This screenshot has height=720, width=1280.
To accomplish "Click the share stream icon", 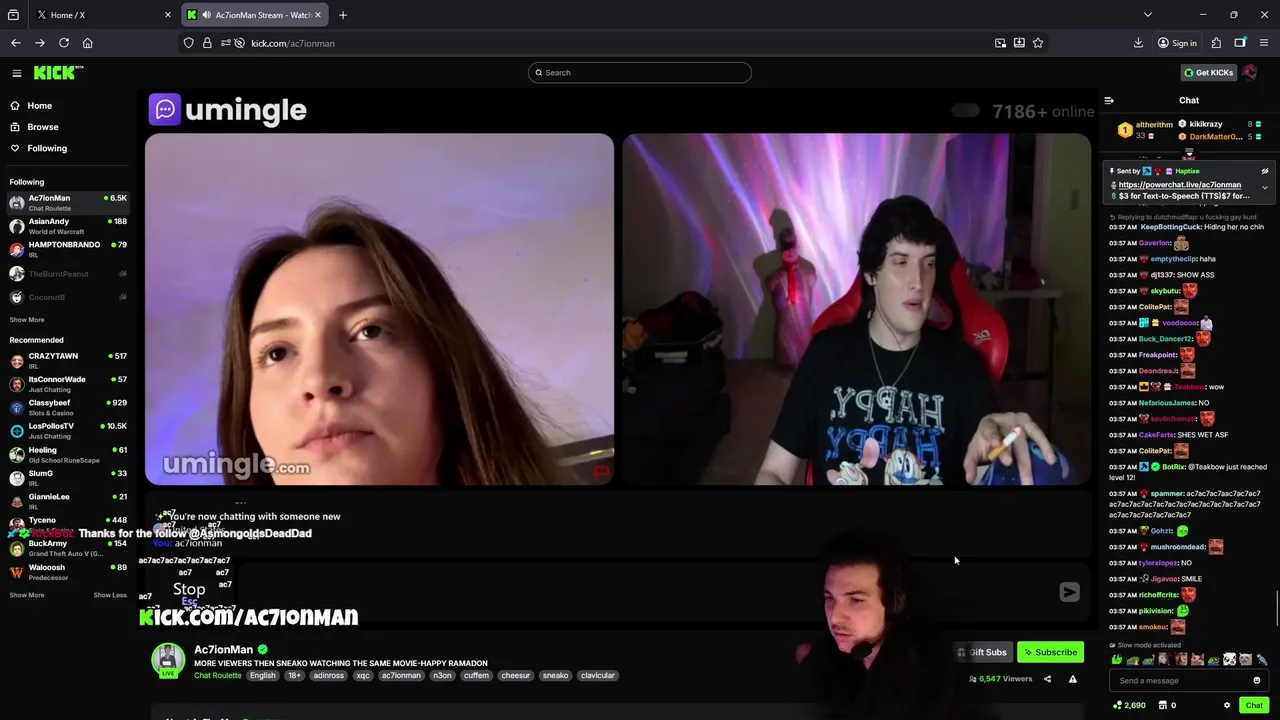I will [1047, 679].
